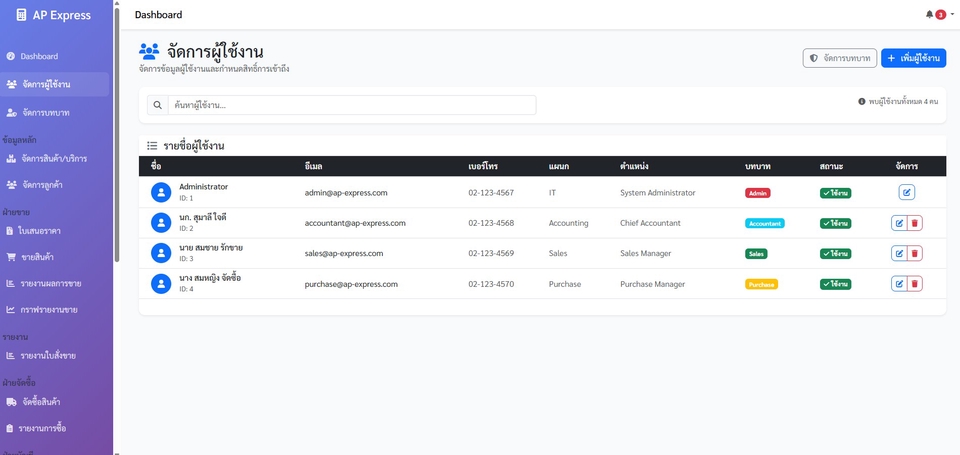
Task: Click edit icon for นาย สมชาย รักขาย
Action: point(899,254)
